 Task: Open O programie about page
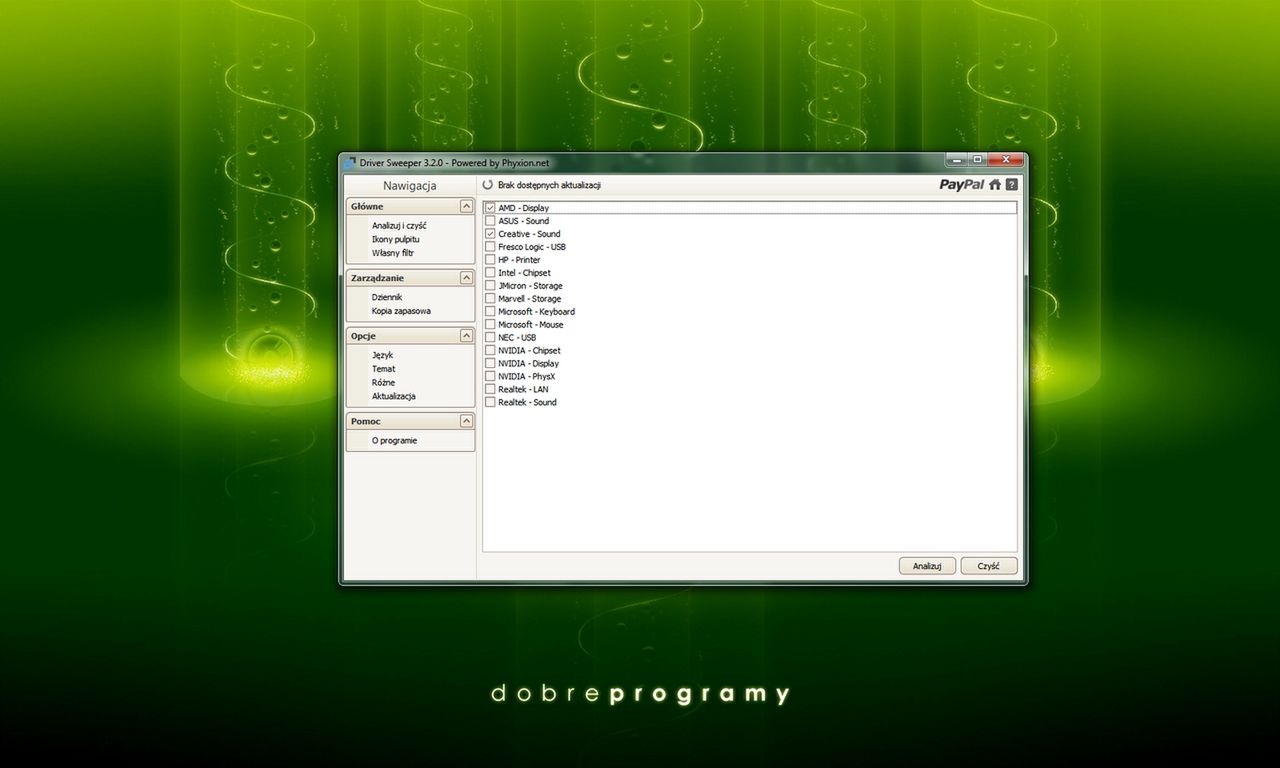coord(394,441)
